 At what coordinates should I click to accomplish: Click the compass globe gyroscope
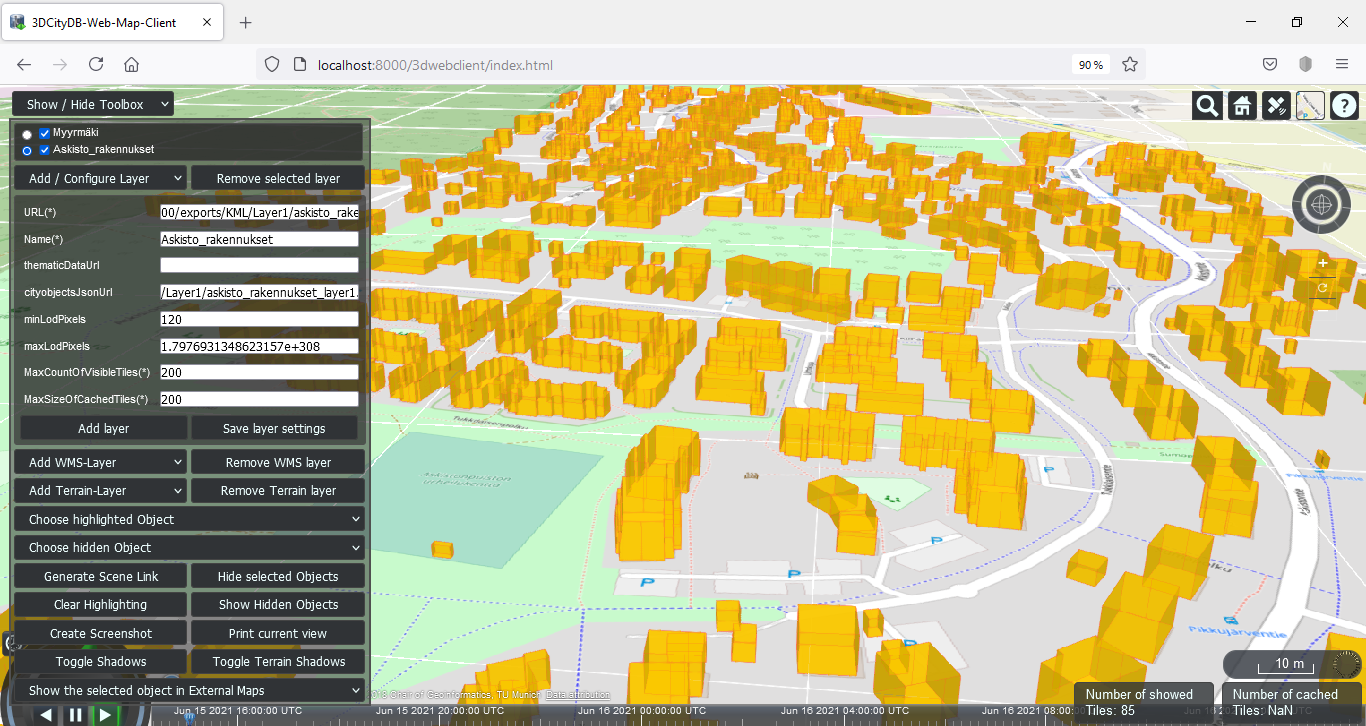[x=1322, y=204]
